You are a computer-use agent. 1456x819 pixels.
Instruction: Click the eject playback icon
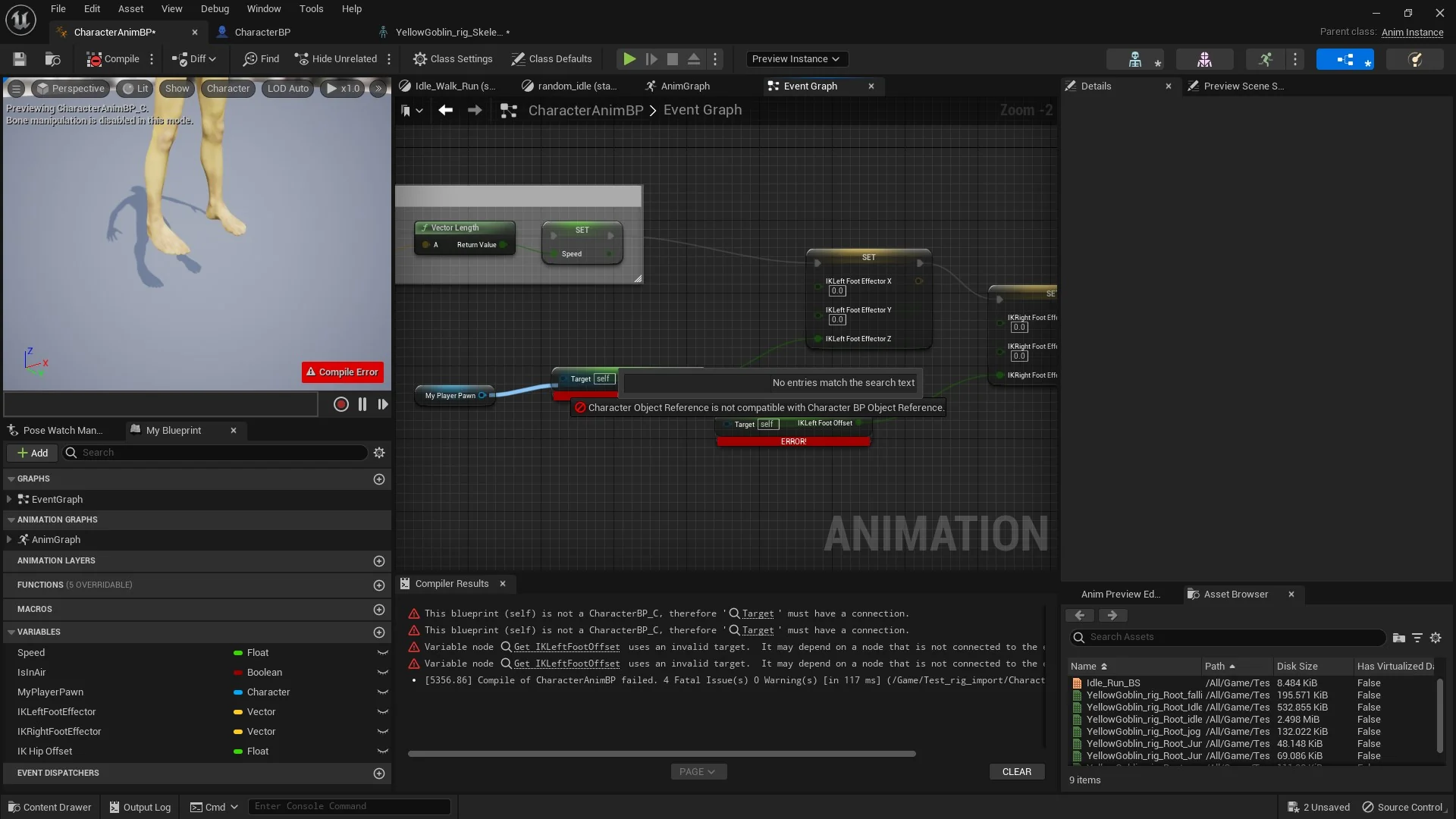pyautogui.click(x=693, y=59)
